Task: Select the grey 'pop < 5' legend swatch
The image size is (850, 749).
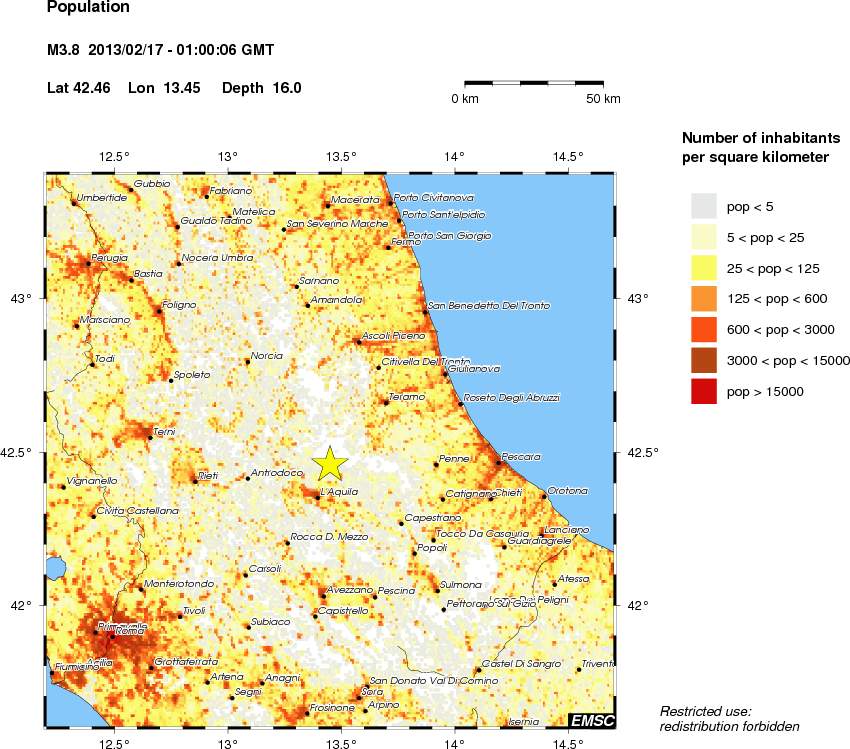Action: pos(704,206)
